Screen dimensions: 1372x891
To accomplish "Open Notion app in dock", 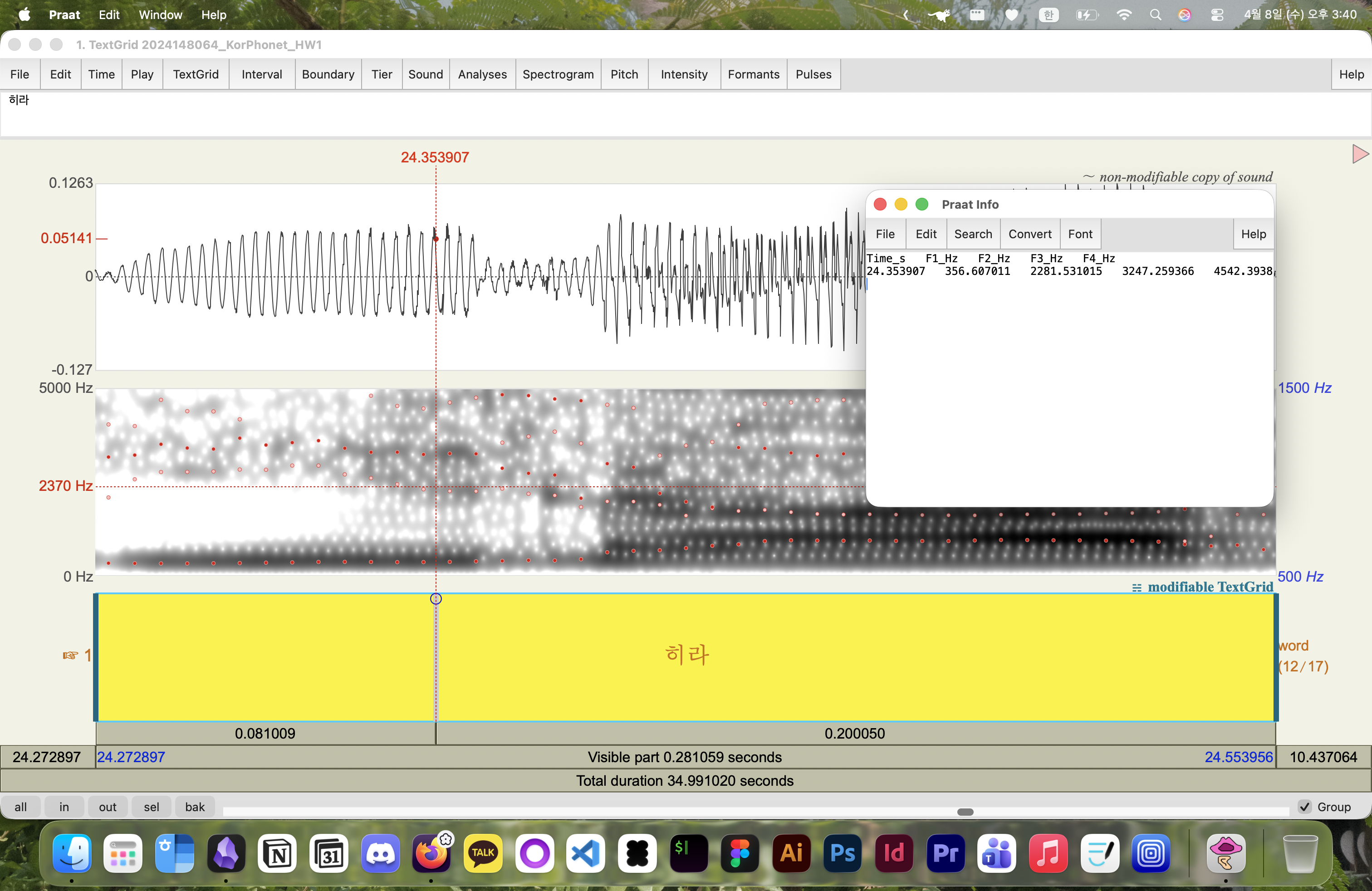I will click(x=277, y=852).
